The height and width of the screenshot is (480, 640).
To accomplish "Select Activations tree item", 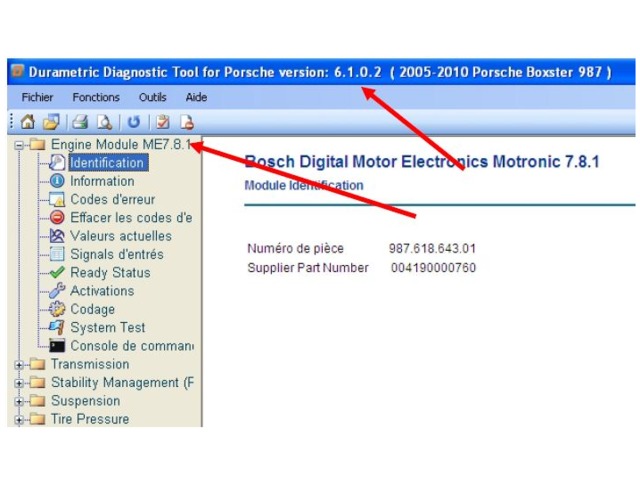I will click(102, 291).
